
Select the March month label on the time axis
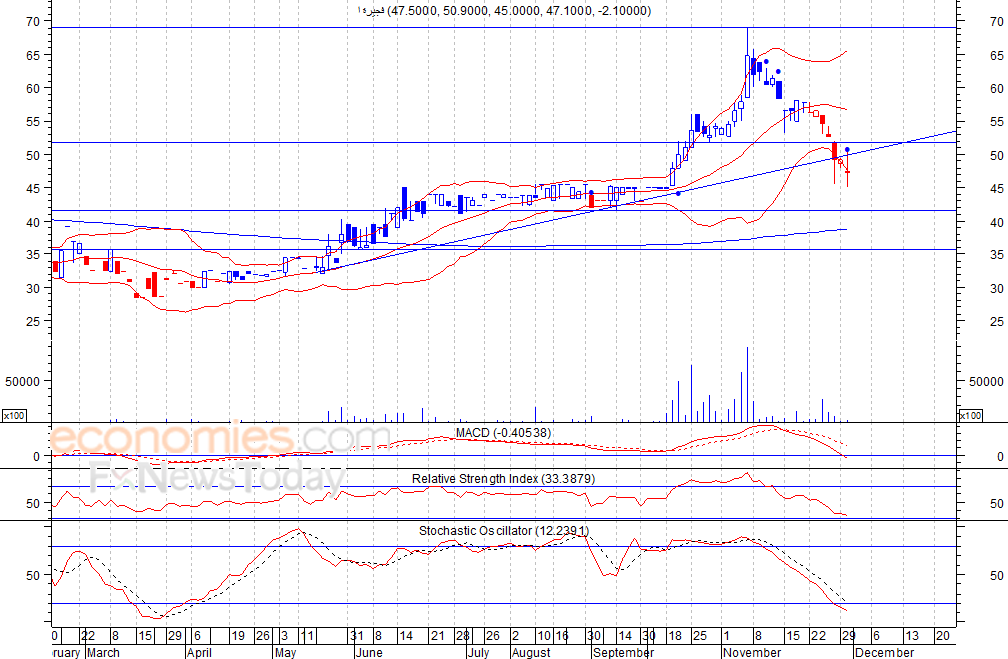(103, 652)
